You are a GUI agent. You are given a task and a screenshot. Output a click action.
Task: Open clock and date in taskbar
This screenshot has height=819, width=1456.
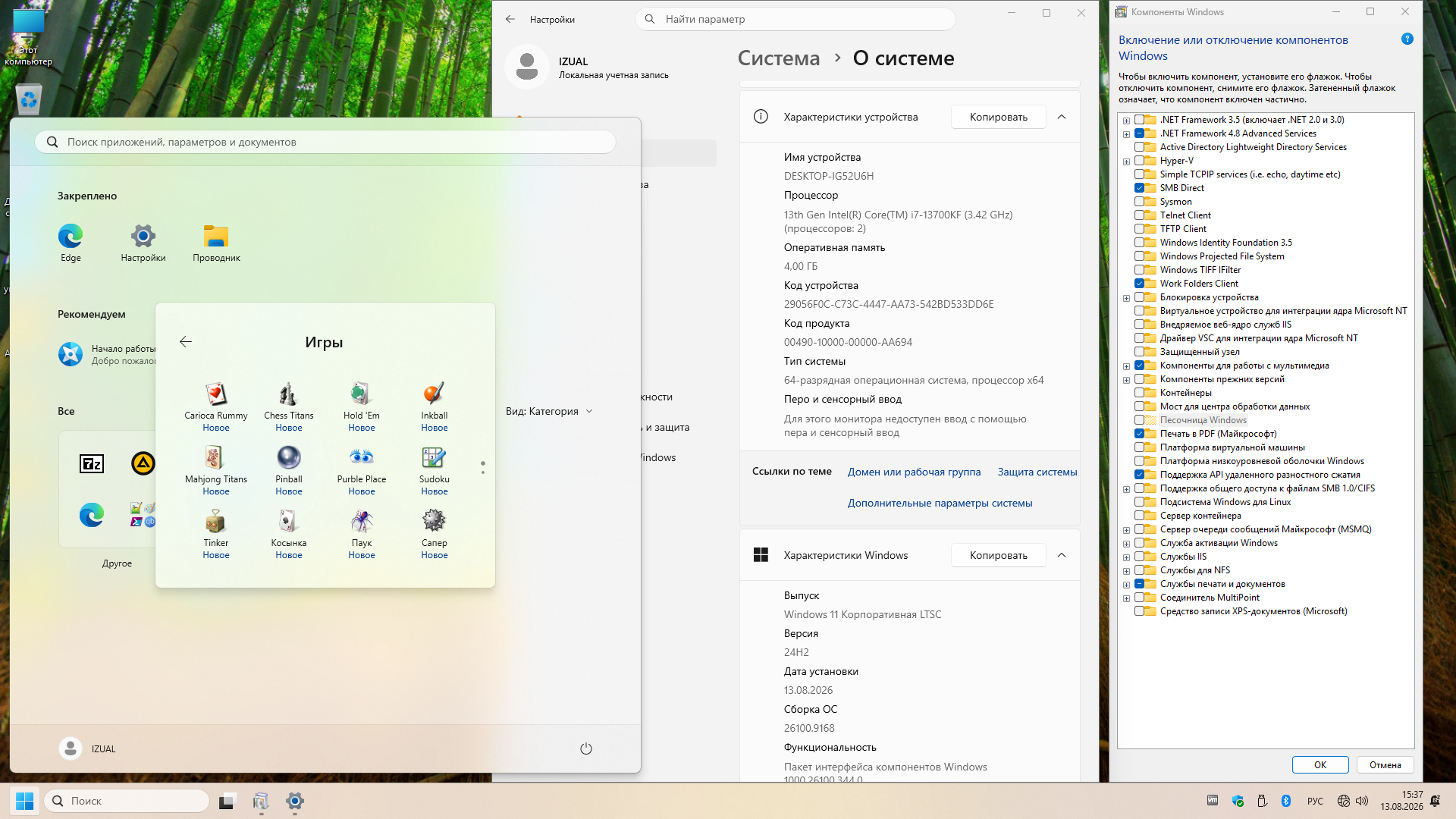(1402, 801)
